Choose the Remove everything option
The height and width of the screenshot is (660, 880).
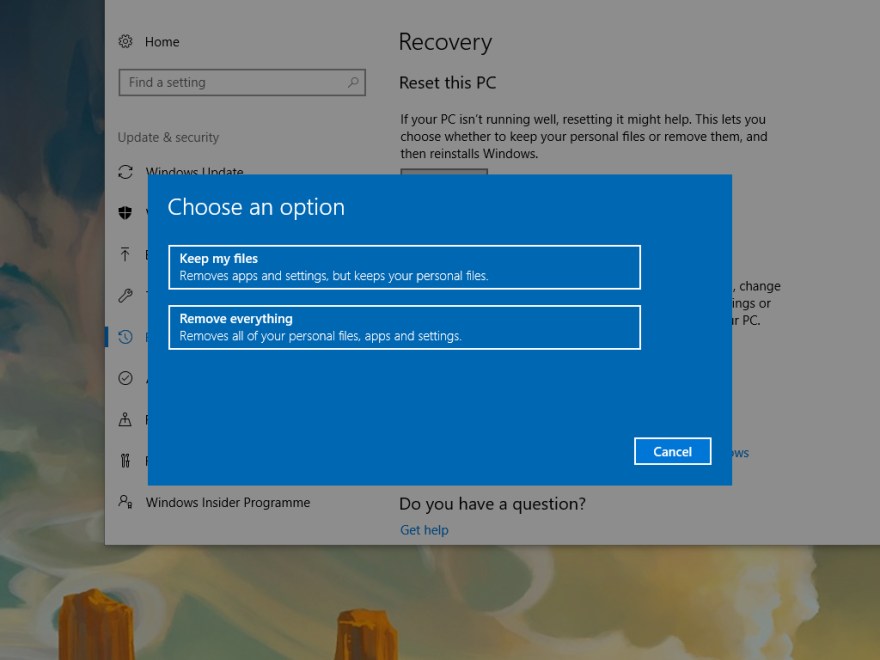404,327
